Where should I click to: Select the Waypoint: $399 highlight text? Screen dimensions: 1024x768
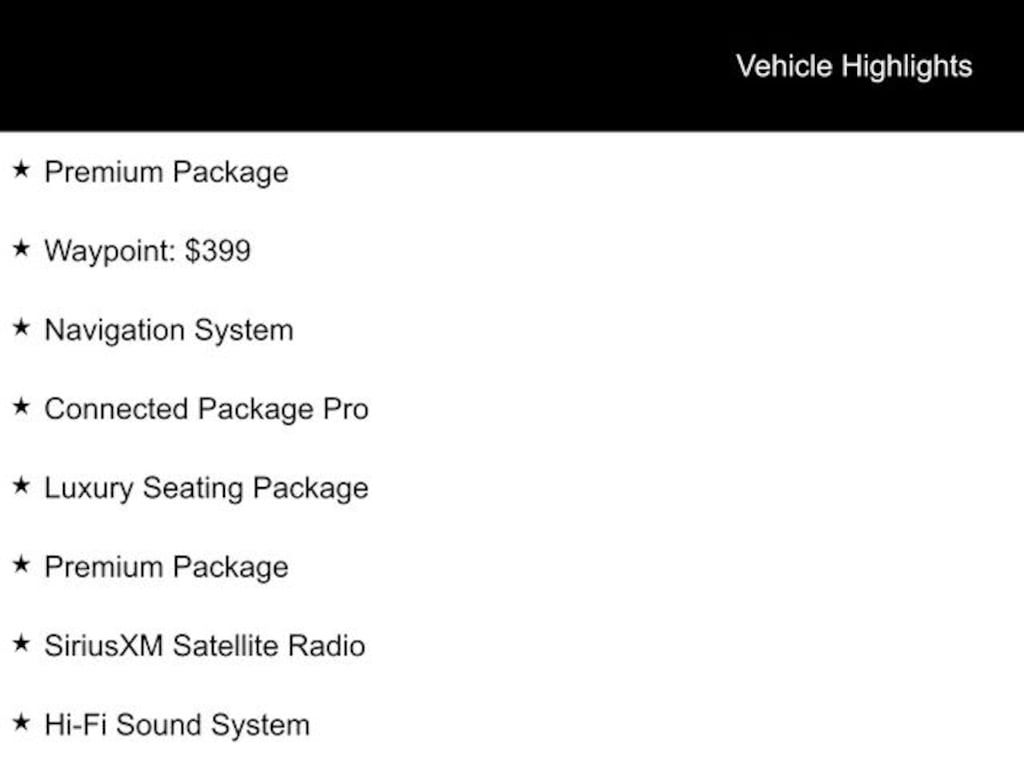click(x=148, y=251)
